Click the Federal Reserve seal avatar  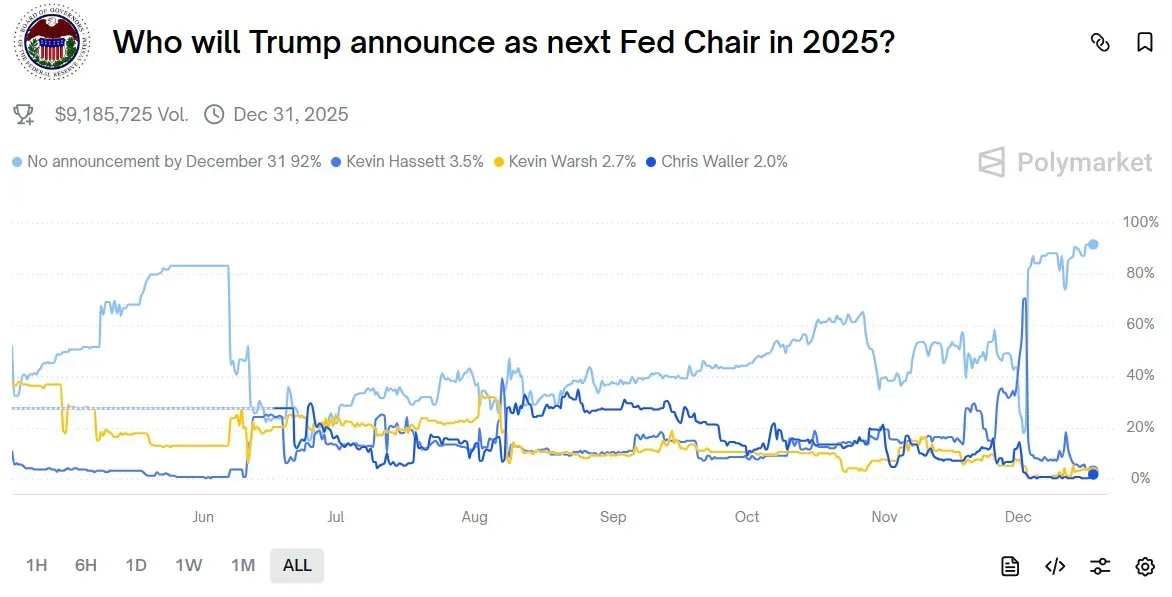[51, 43]
